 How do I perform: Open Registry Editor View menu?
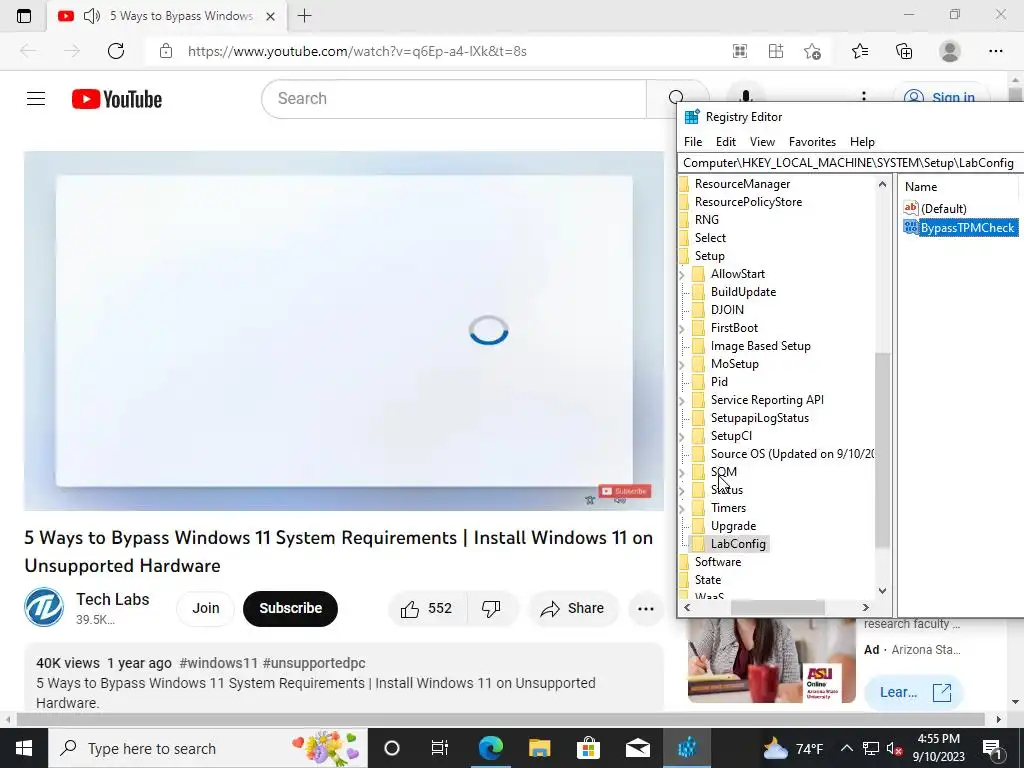tap(761, 142)
